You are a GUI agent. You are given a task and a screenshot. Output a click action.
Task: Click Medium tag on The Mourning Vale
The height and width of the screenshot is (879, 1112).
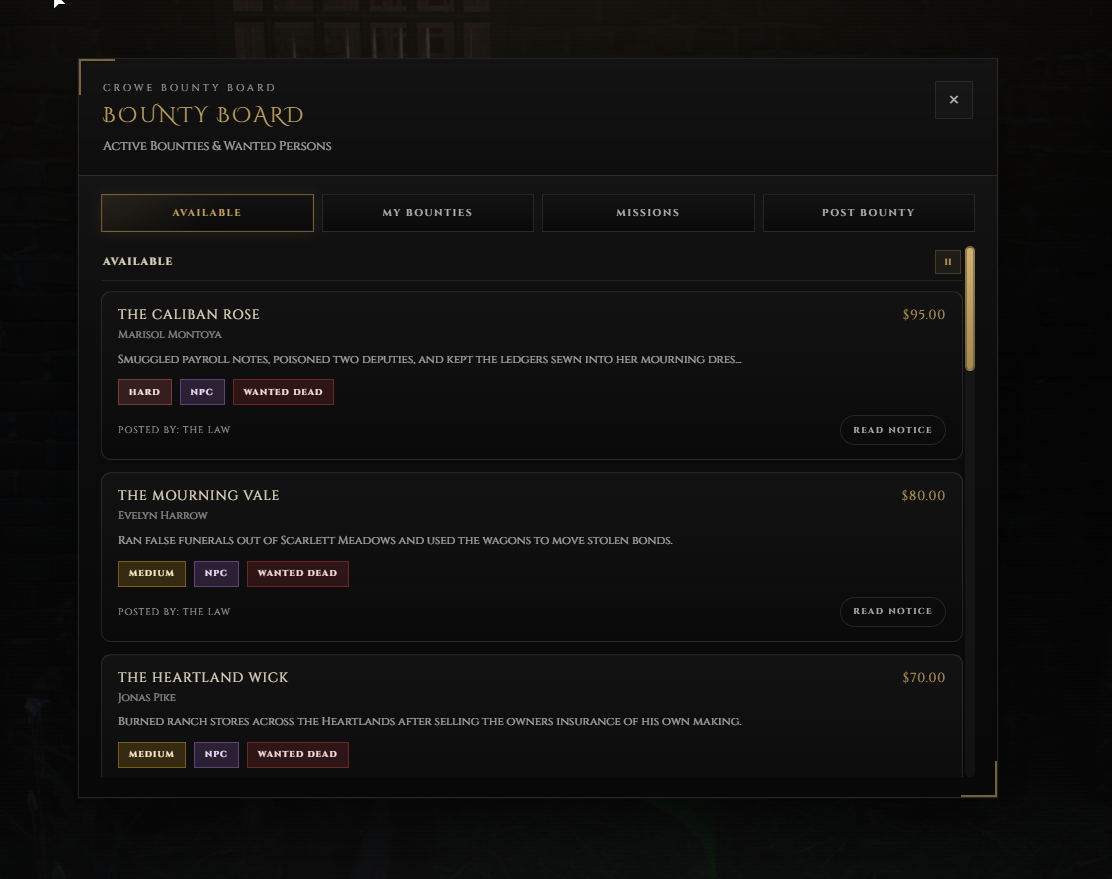(152, 573)
